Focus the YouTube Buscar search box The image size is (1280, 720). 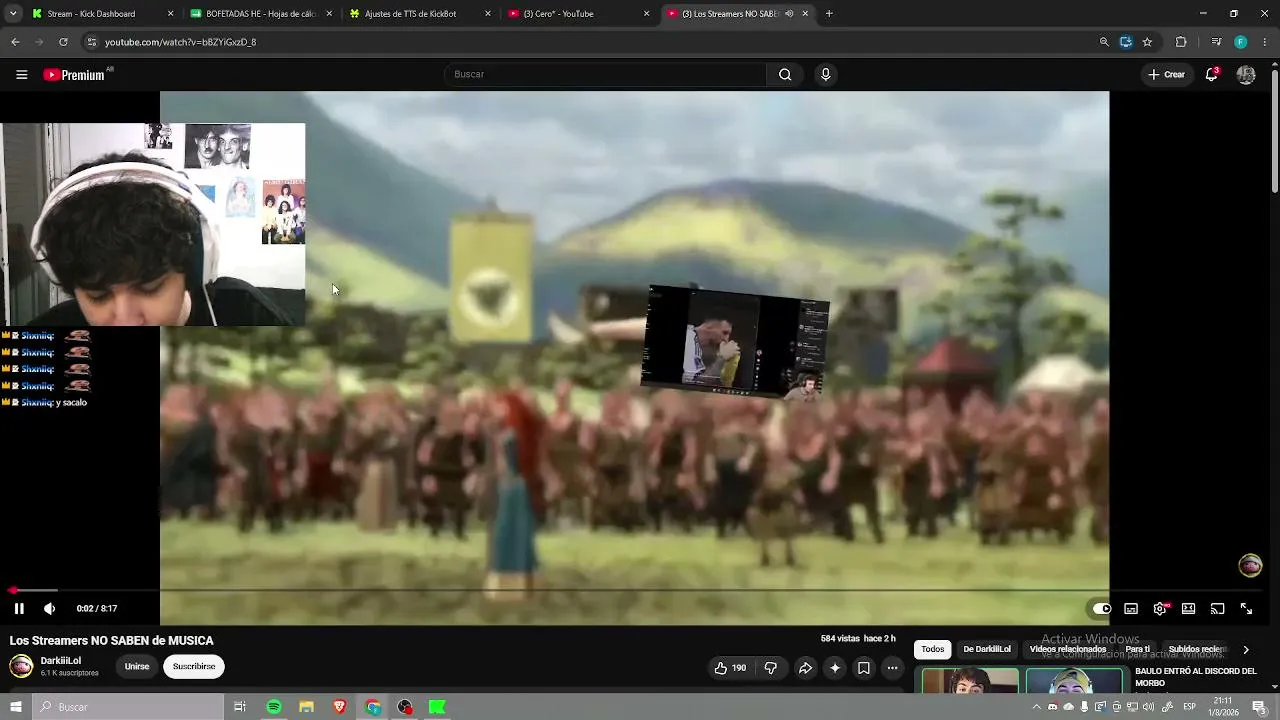pyautogui.click(x=605, y=74)
